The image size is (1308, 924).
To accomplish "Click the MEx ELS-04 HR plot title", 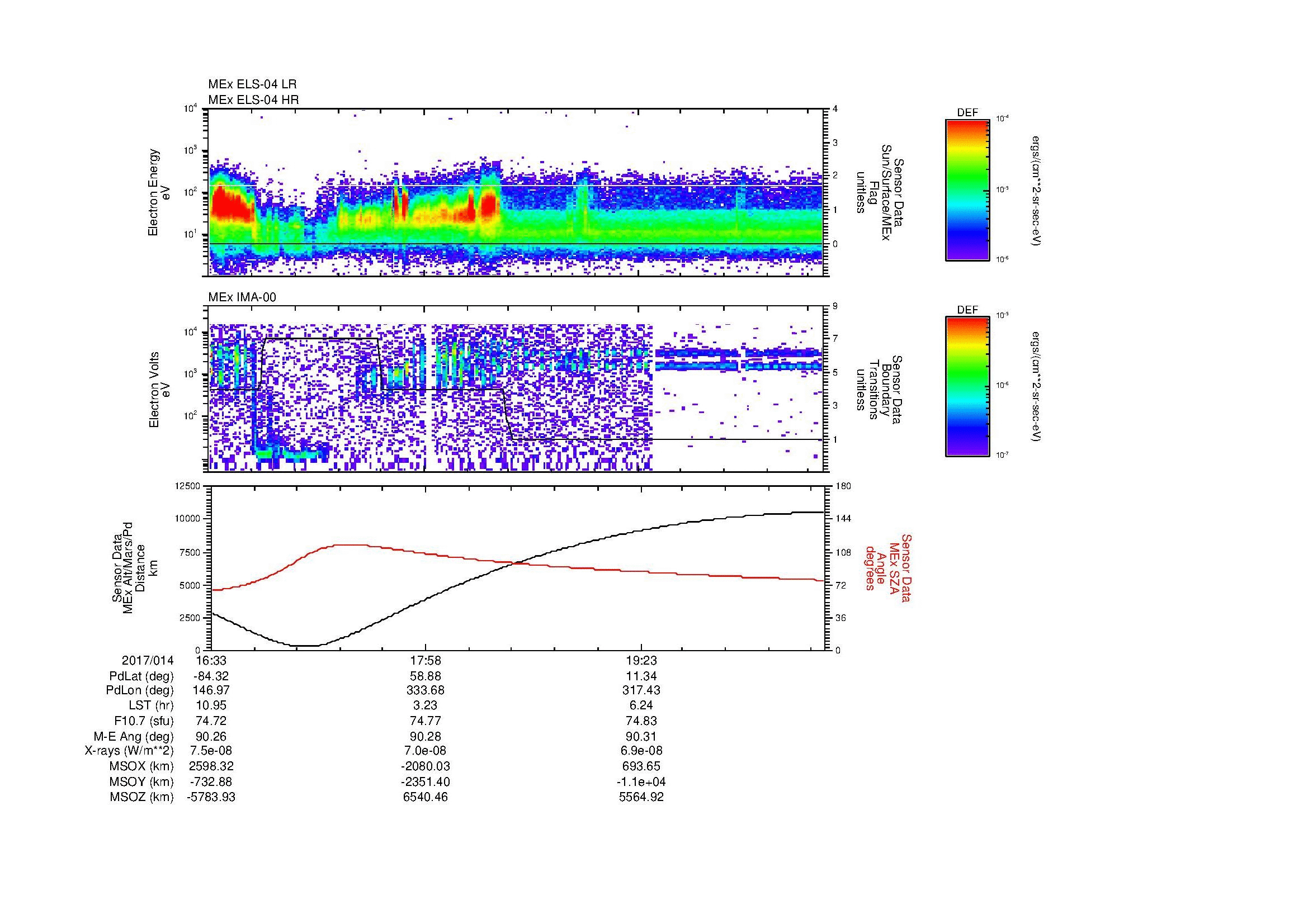I will click(x=253, y=99).
